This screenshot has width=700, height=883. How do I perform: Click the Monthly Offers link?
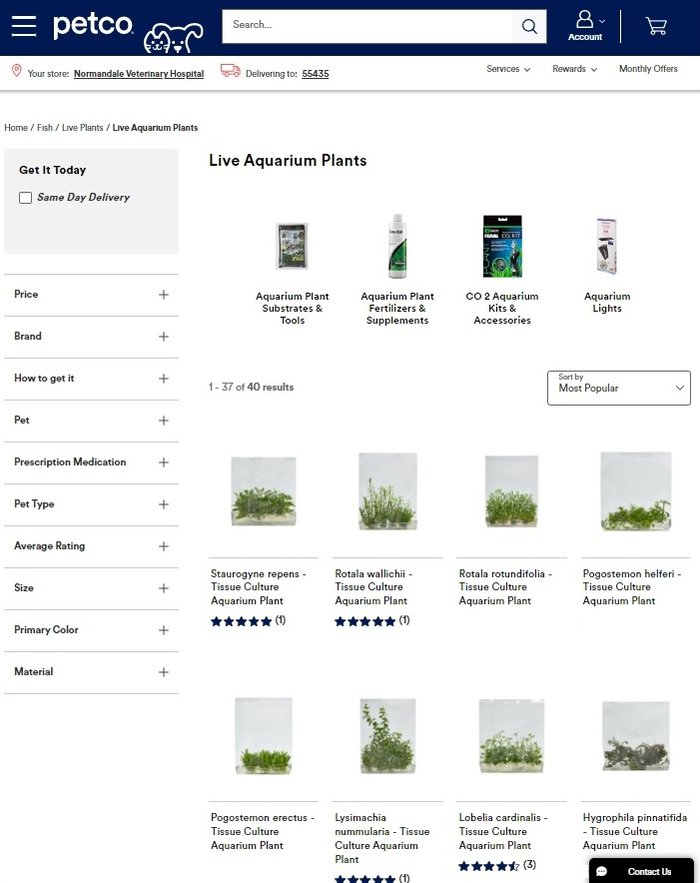click(x=648, y=69)
